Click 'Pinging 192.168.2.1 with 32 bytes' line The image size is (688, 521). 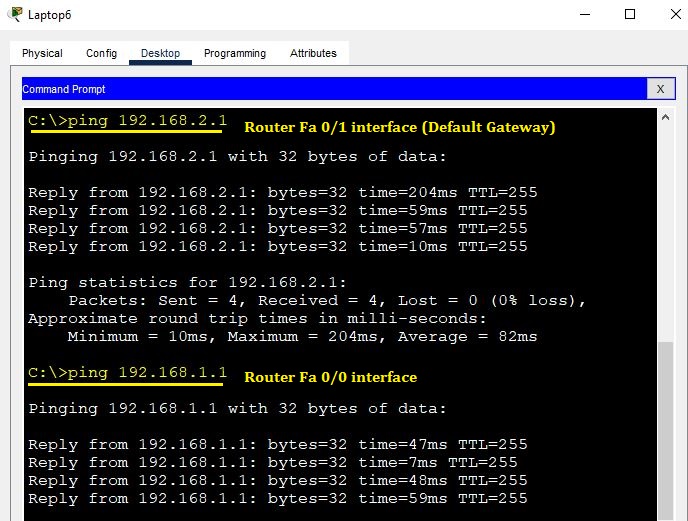(x=237, y=156)
